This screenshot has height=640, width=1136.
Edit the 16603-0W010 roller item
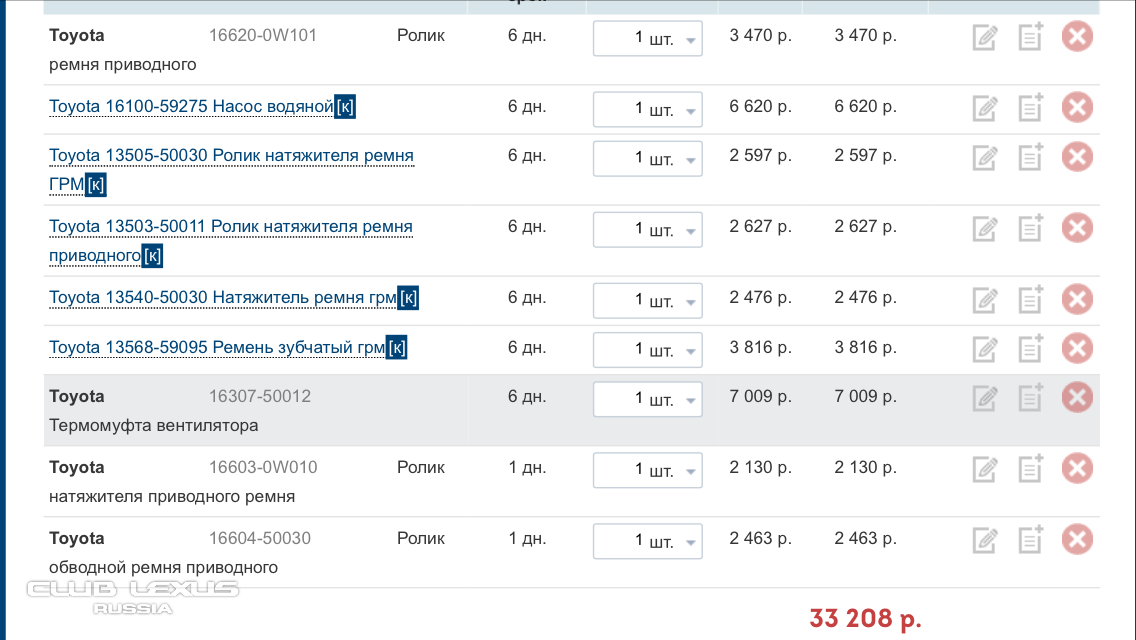985,469
